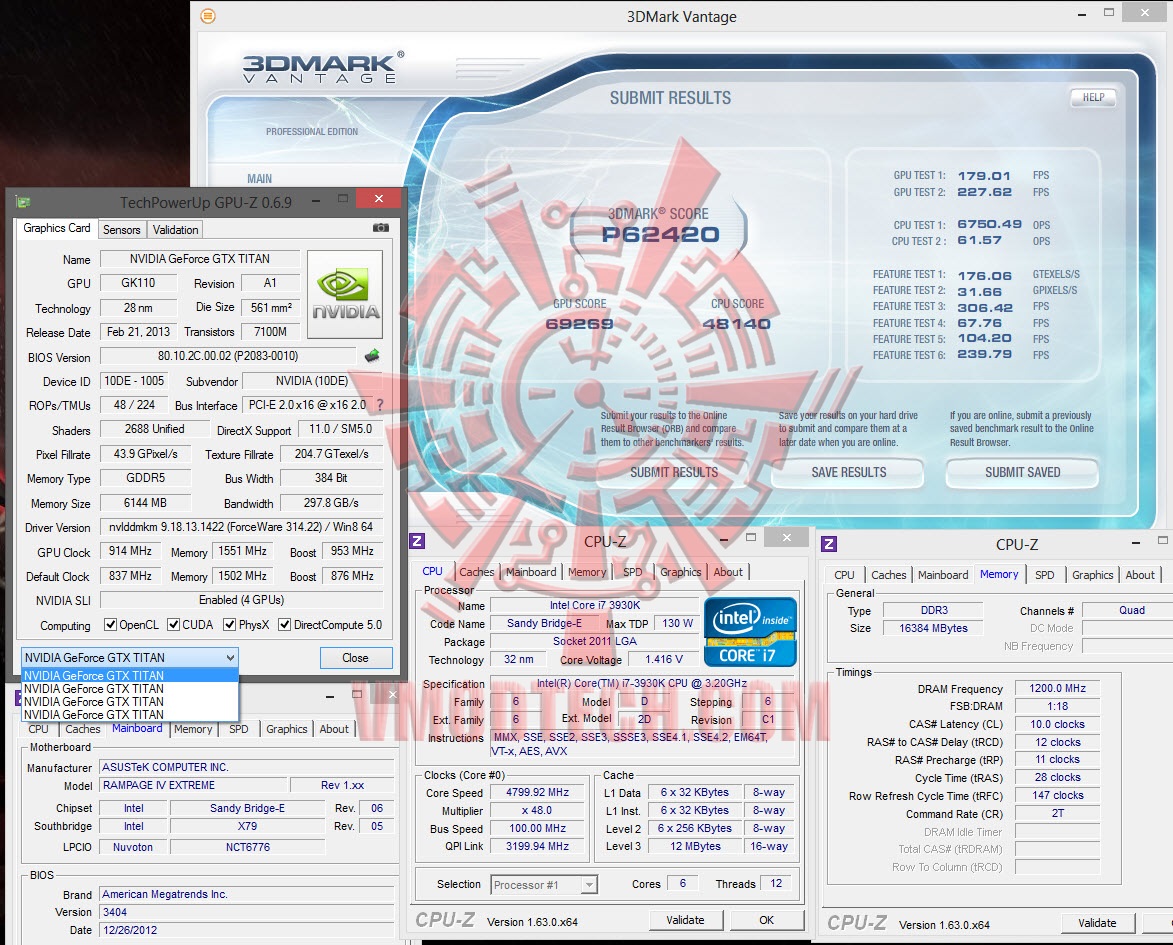Click the CPU-Z purple Z icon in the middle window
1173x945 pixels.
click(x=417, y=541)
